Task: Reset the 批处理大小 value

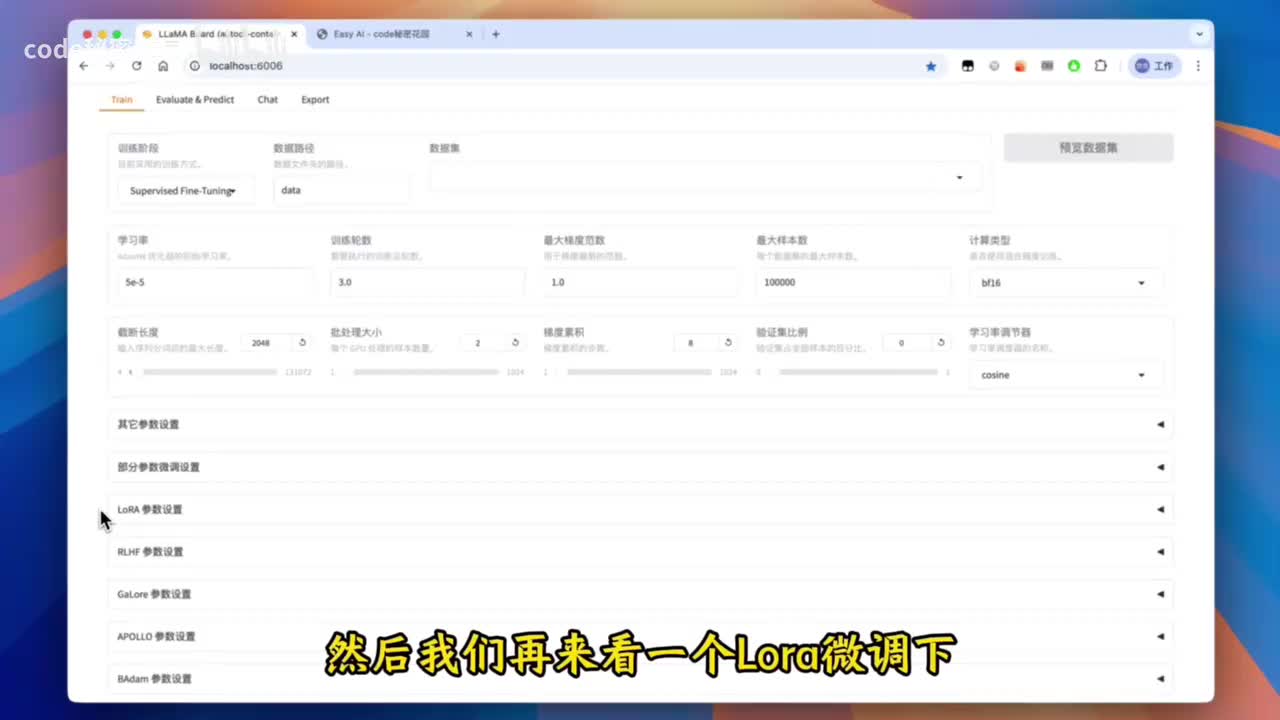Action: pyautogui.click(x=515, y=342)
